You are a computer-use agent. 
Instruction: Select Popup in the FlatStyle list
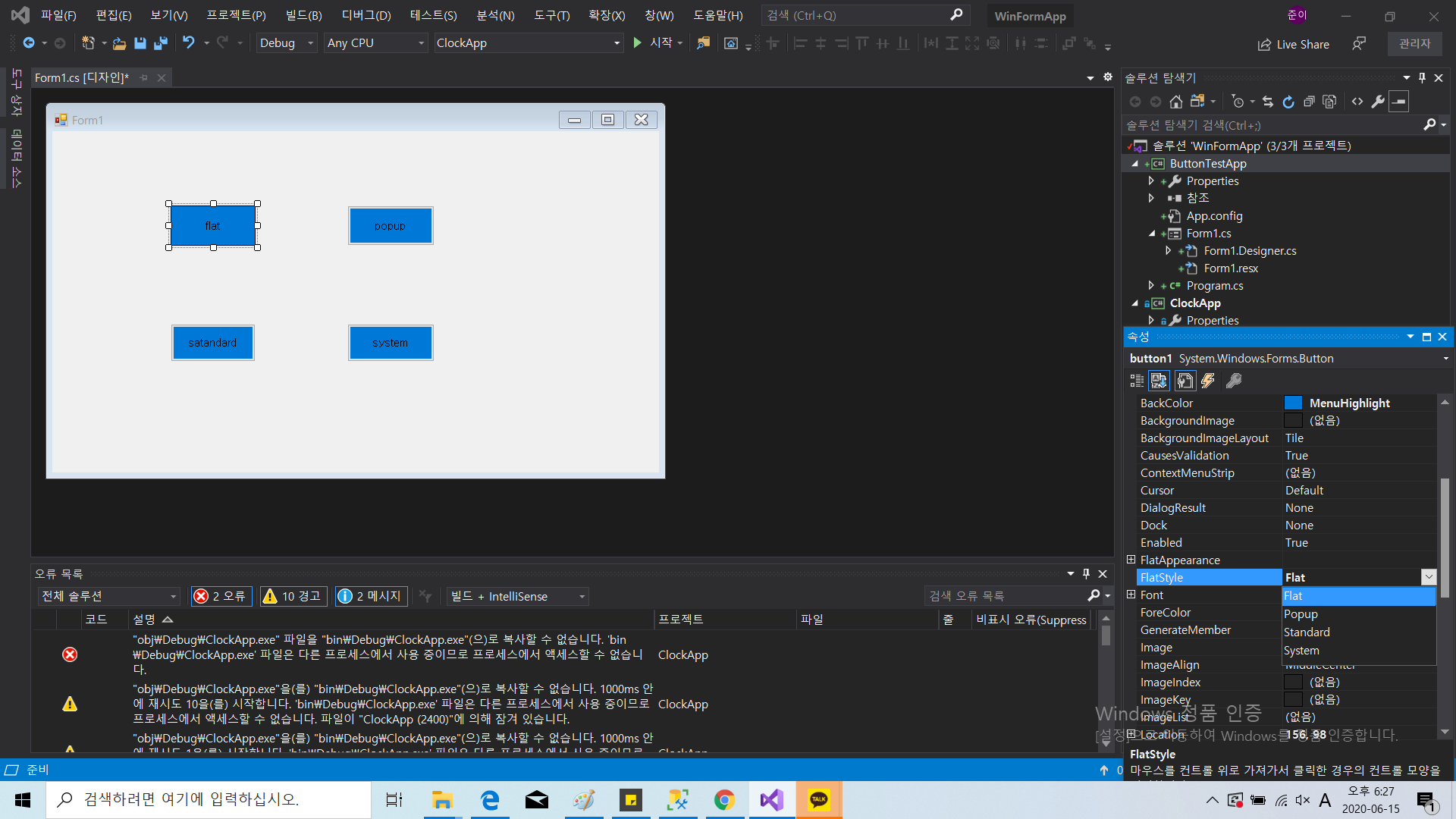pyautogui.click(x=1359, y=614)
